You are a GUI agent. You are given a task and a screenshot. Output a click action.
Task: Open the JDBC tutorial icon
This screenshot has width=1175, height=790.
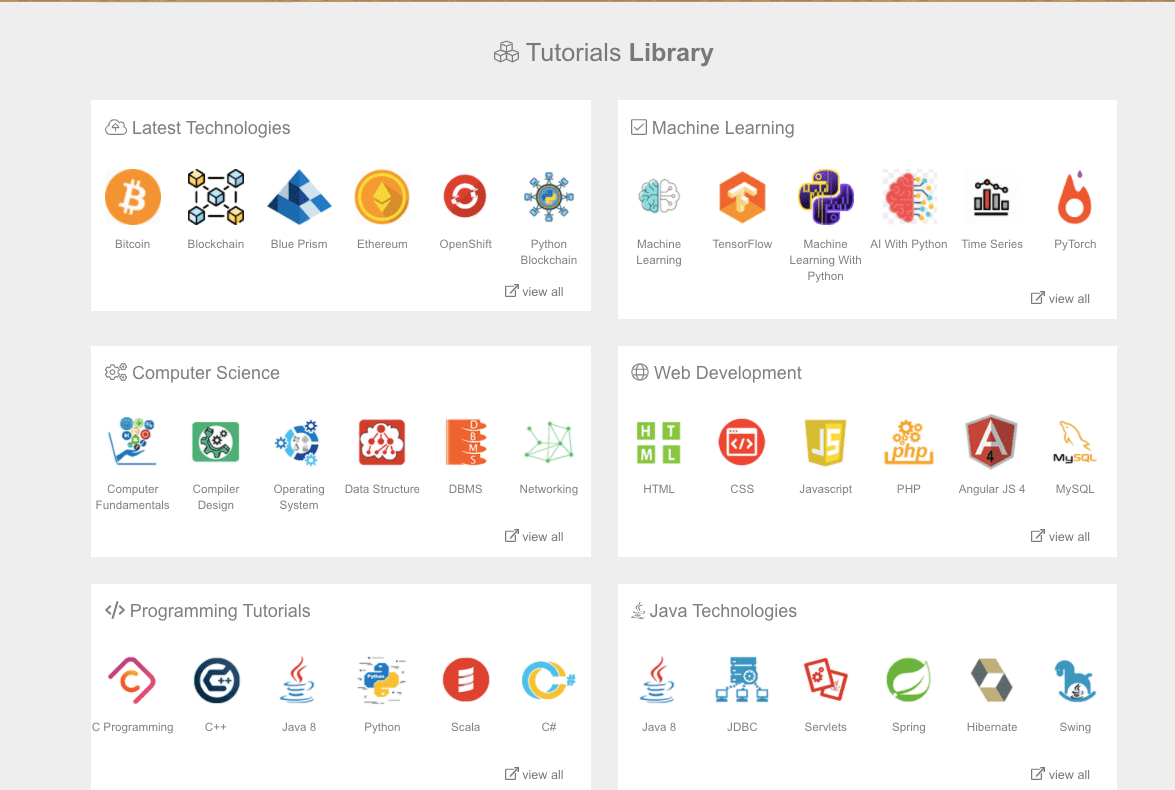click(742, 680)
